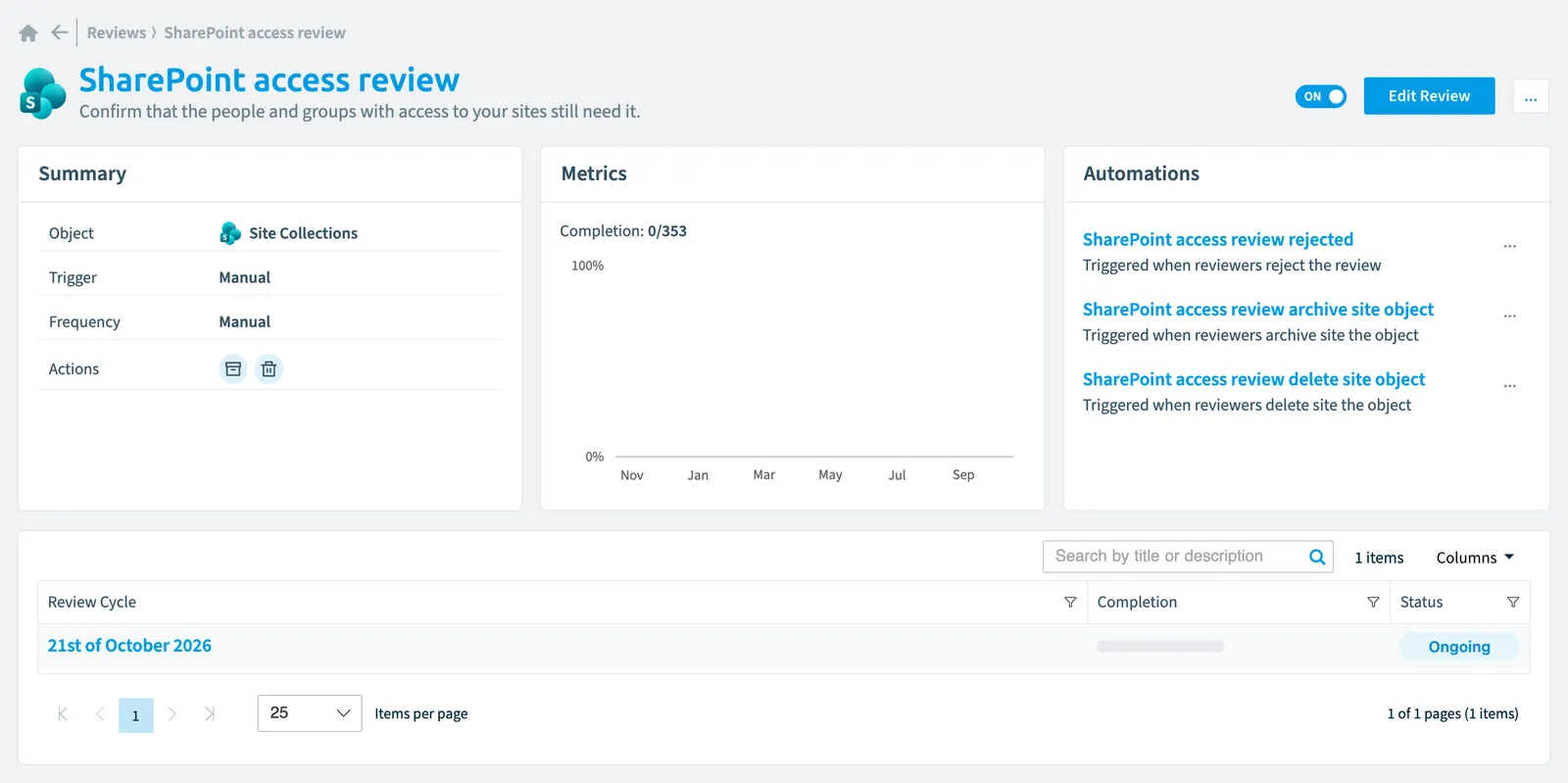Turn off the review ON switch
The width and height of the screenshot is (1568, 783).
pyautogui.click(x=1321, y=96)
